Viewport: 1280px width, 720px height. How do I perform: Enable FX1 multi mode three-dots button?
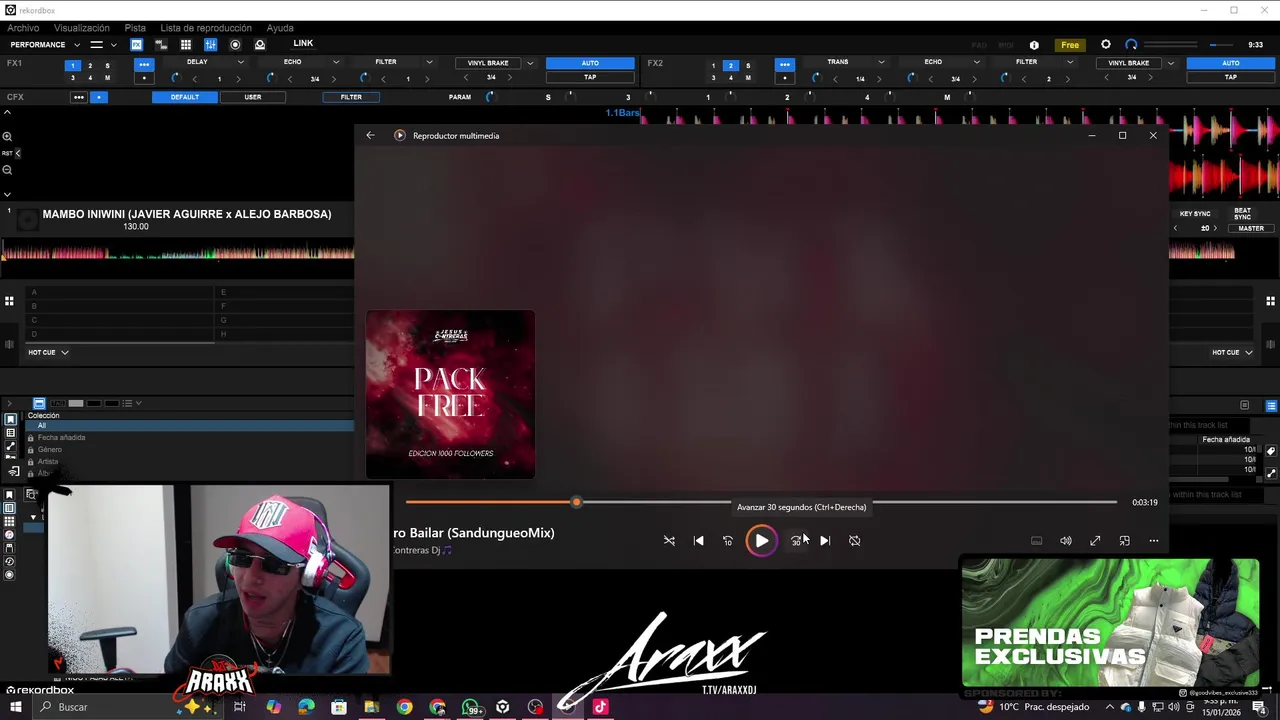click(x=144, y=65)
